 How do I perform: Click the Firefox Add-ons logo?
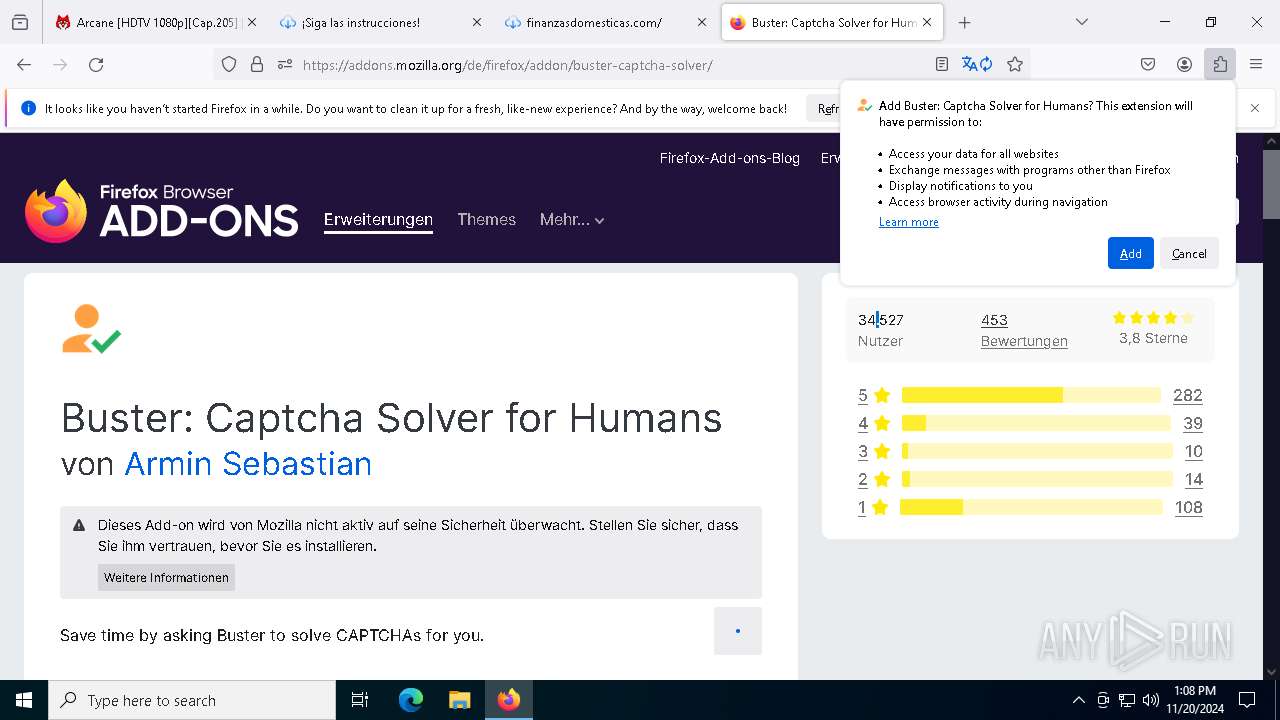point(162,211)
